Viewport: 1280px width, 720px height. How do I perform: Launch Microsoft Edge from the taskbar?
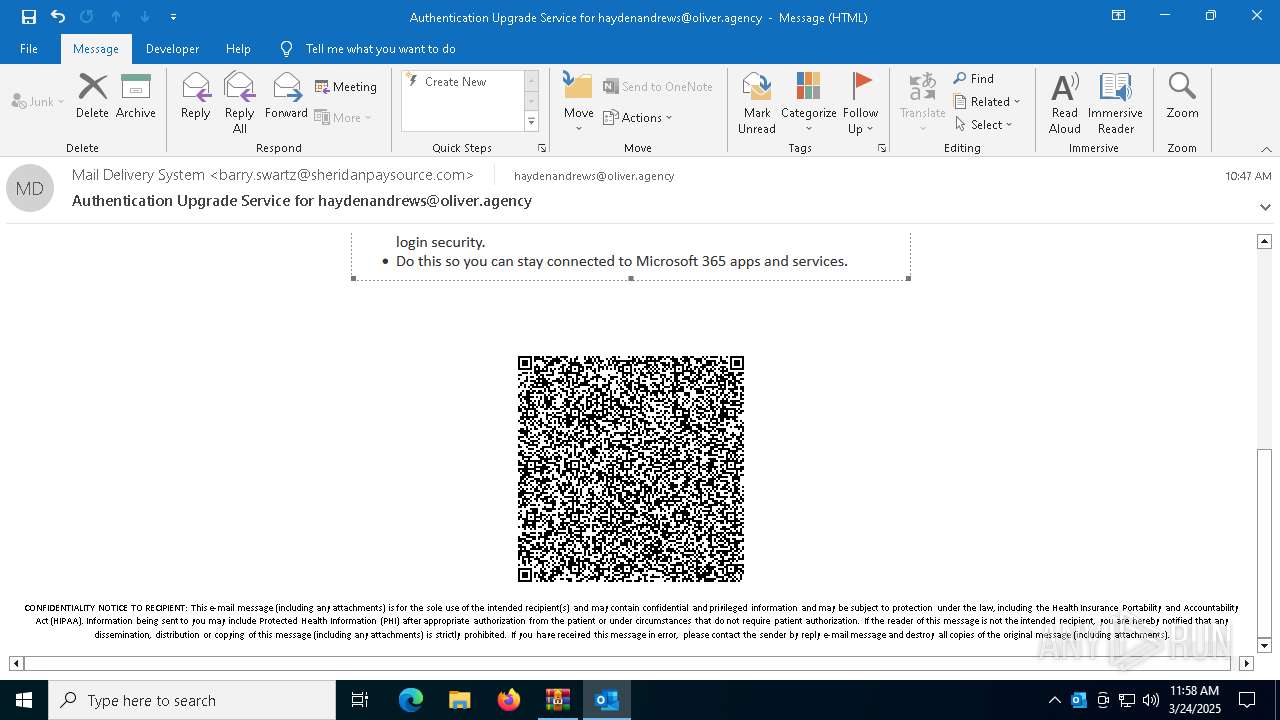click(x=411, y=700)
